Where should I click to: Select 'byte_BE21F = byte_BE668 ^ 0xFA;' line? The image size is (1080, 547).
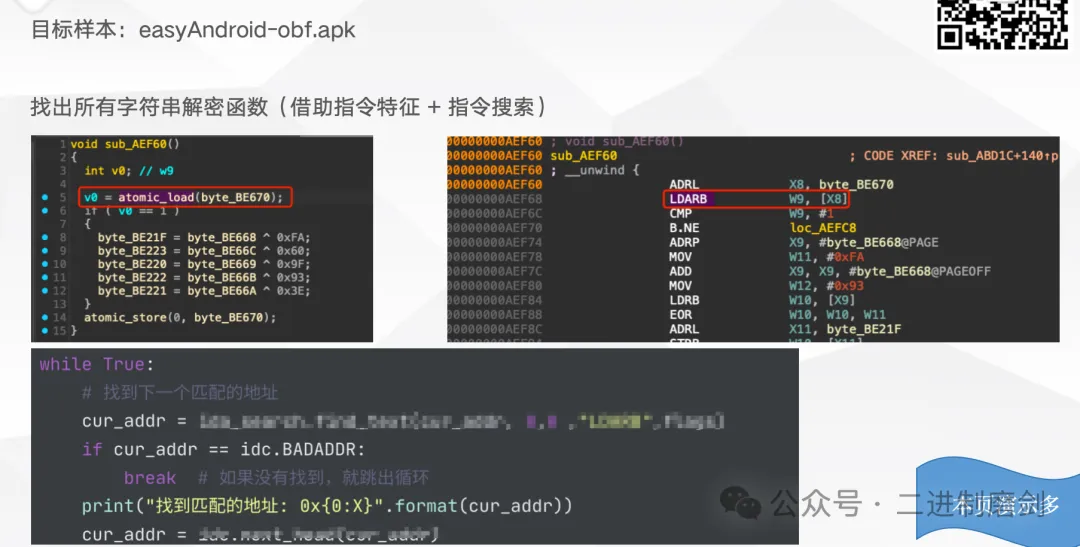tap(204, 238)
